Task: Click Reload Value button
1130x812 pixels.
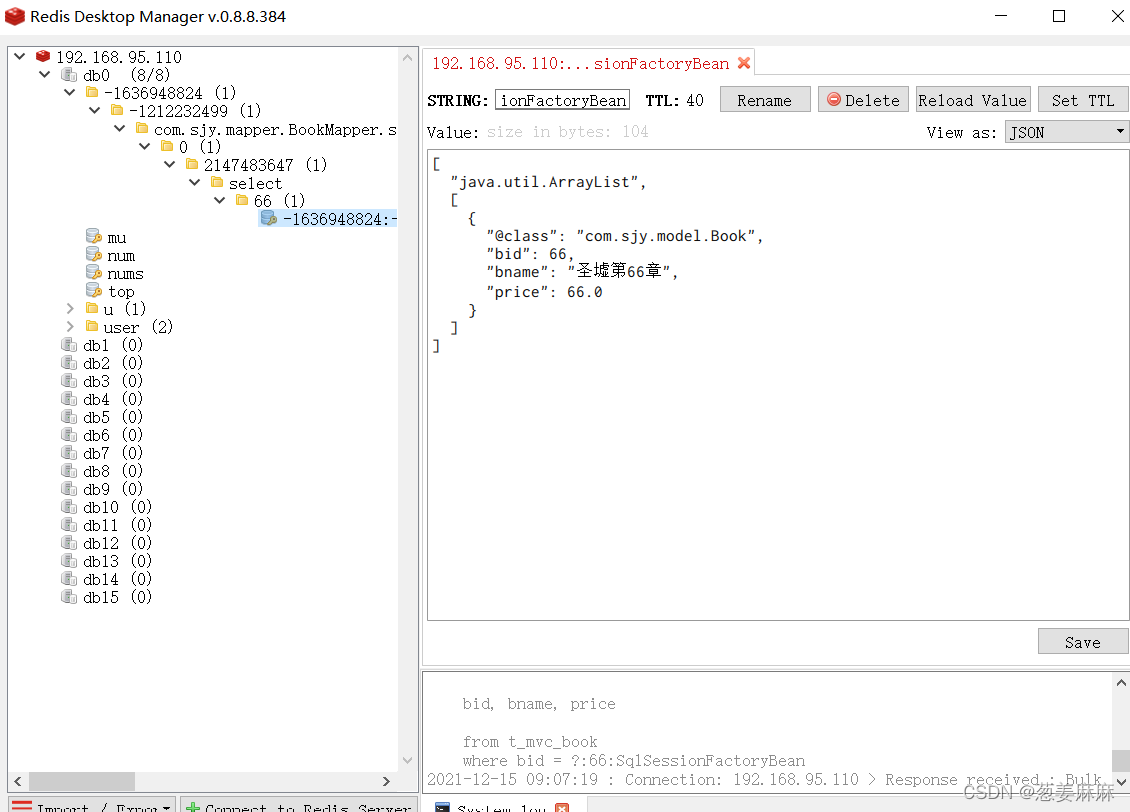Action: click(x=972, y=100)
